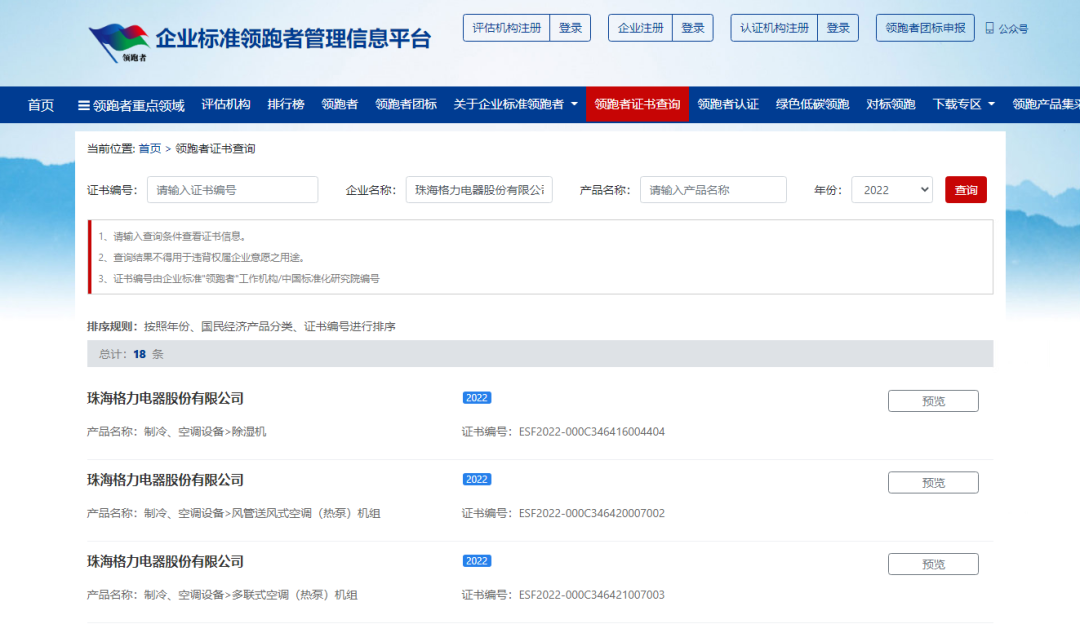Screen dimensions: 1080x624
Task: Open 领跑者重点领域 hamburger menu icon
Action: [x=84, y=105]
